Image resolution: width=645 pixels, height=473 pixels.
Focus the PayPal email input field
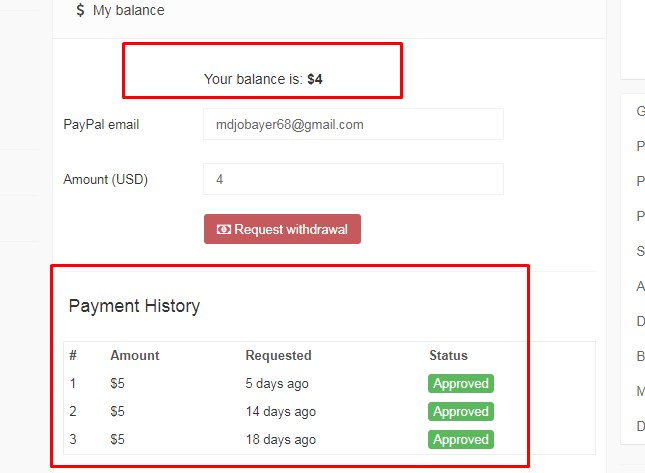353,125
